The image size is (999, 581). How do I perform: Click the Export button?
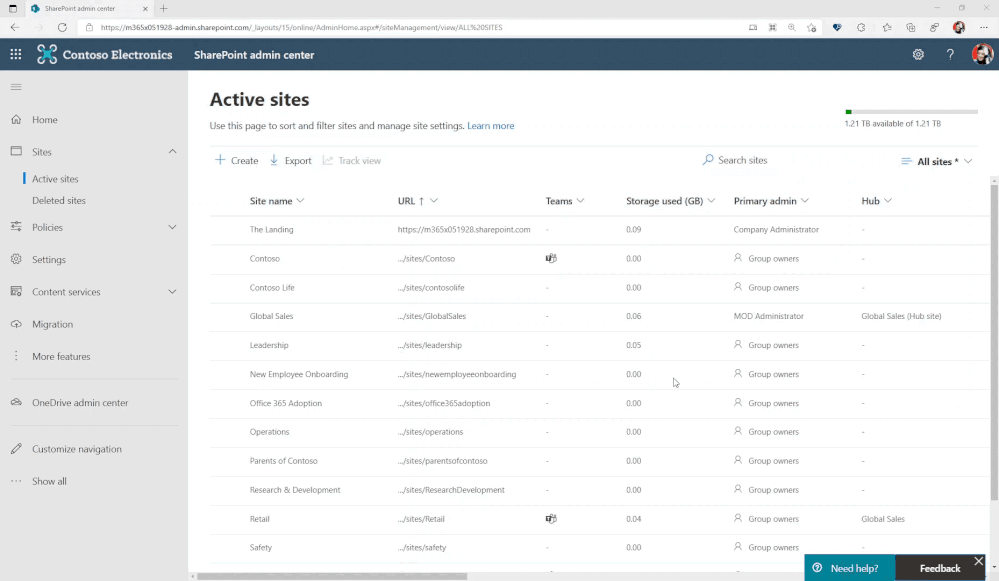click(x=291, y=161)
